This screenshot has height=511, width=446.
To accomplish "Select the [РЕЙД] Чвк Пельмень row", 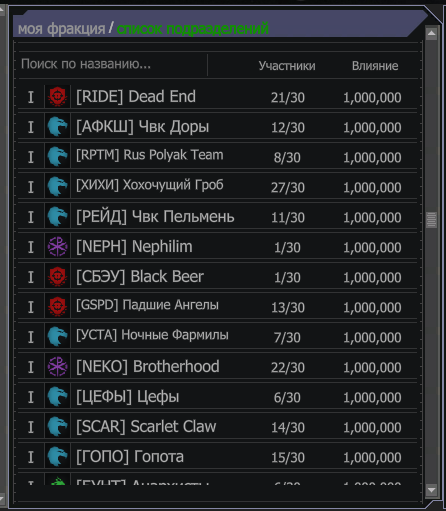I will pyautogui.click(x=217, y=217).
